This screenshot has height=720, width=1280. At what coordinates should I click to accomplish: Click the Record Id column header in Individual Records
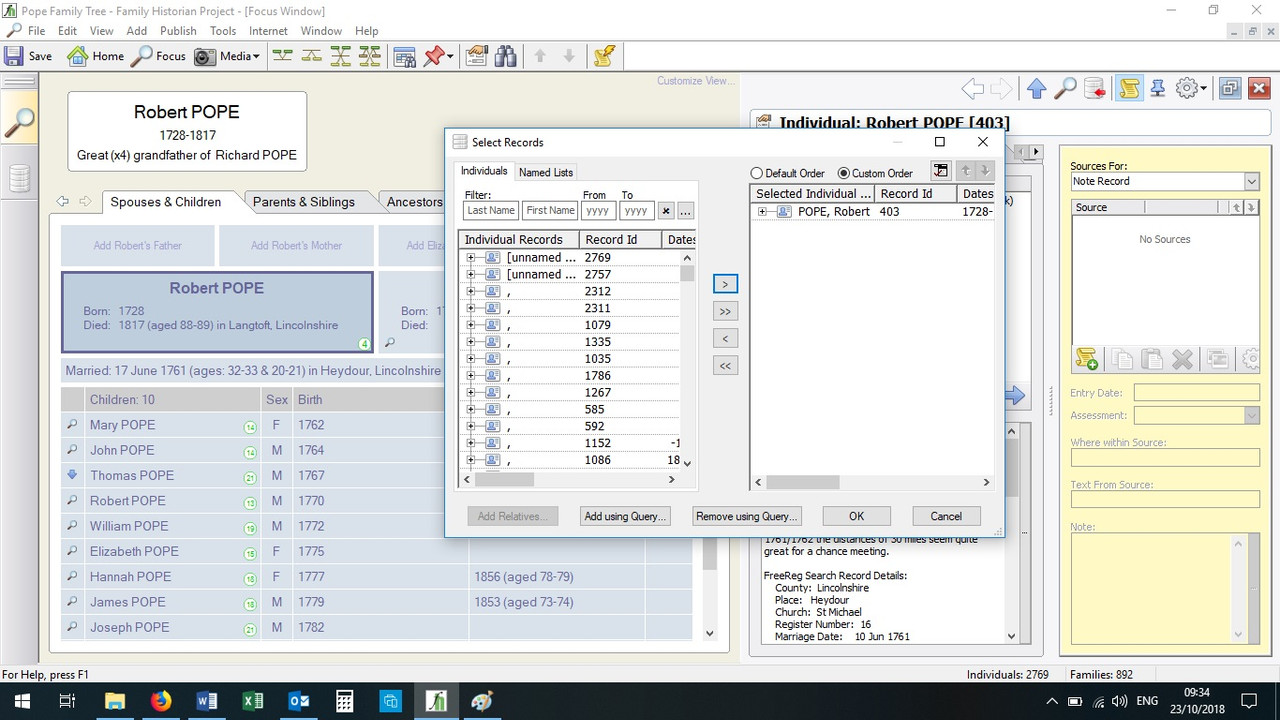pos(620,239)
